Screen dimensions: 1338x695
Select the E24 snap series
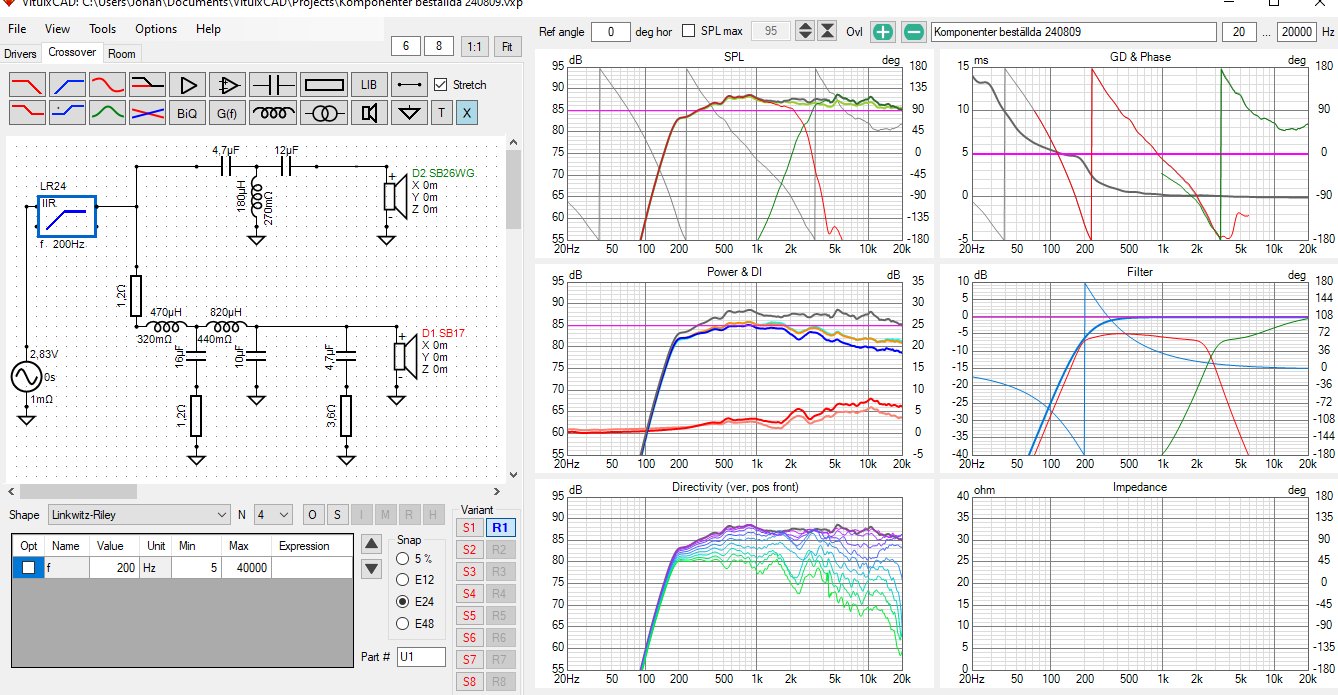(403, 602)
